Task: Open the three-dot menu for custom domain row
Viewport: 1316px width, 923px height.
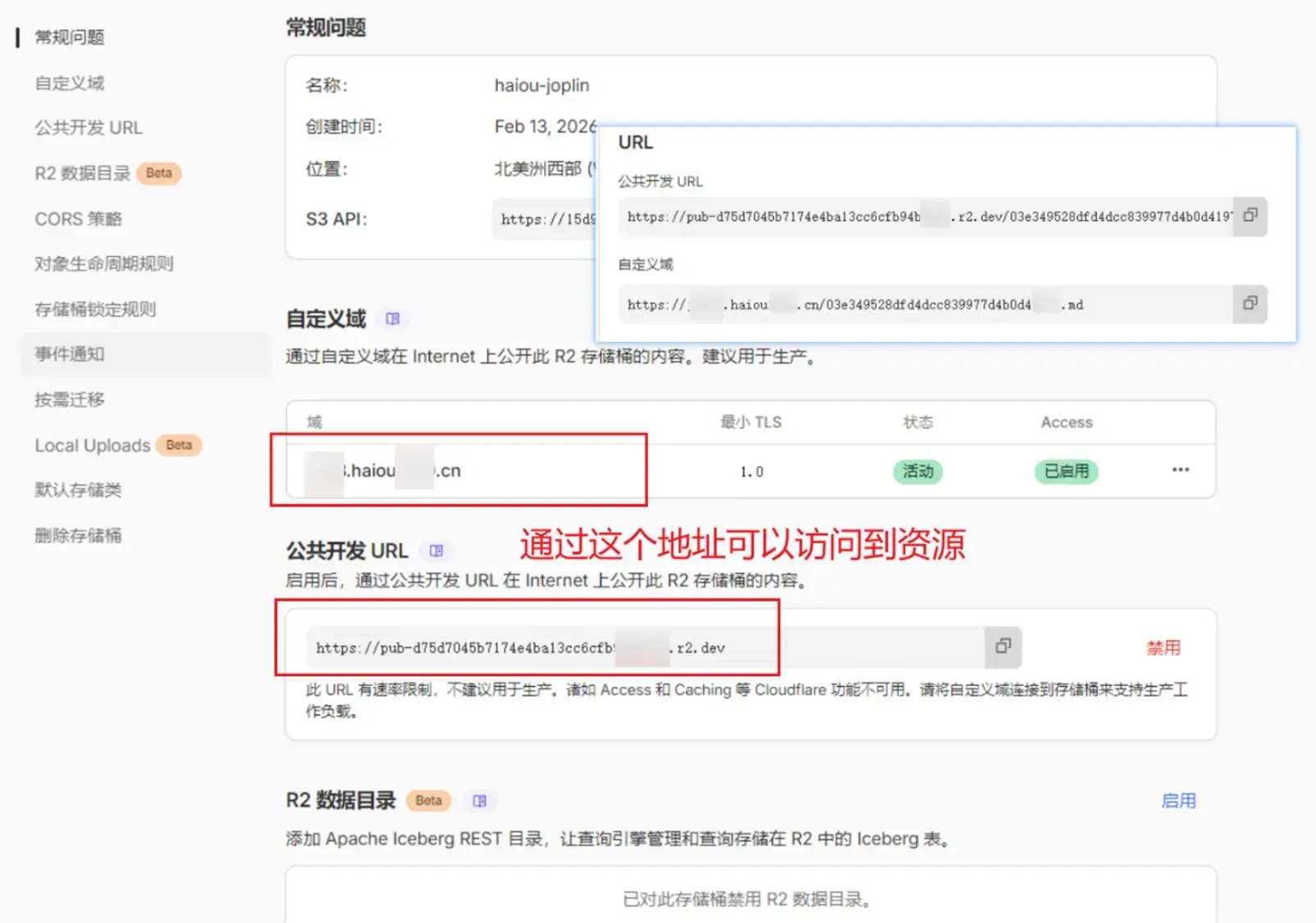Action: [x=1180, y=470]
